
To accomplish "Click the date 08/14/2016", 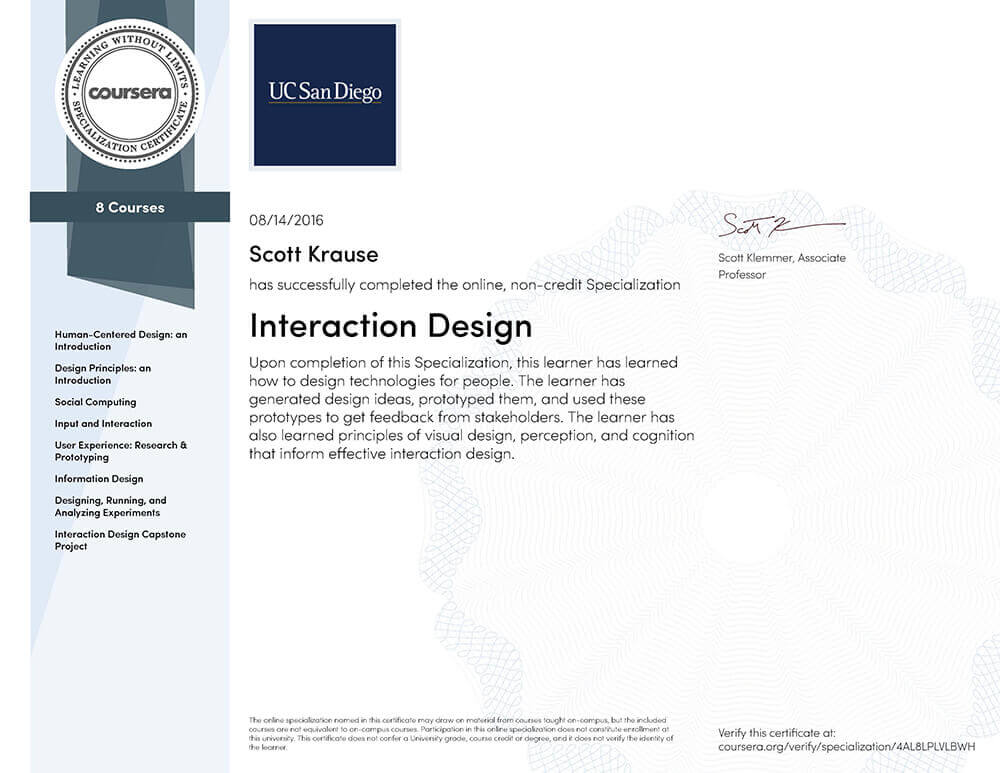I will [286, 220].
